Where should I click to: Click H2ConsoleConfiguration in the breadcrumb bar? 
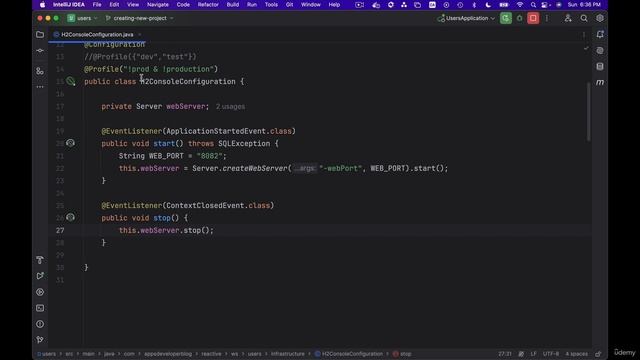(x=349, y=354)
